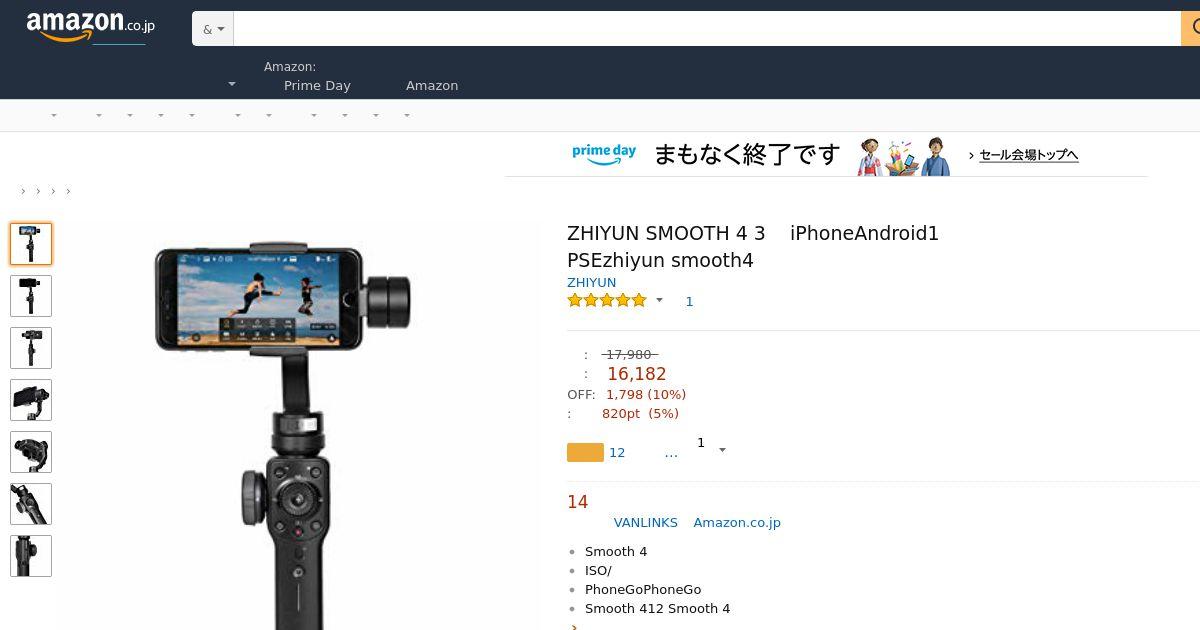Click the five-star rating icons
Viewport: 1200px width, 630px height.
click(607, 300)
